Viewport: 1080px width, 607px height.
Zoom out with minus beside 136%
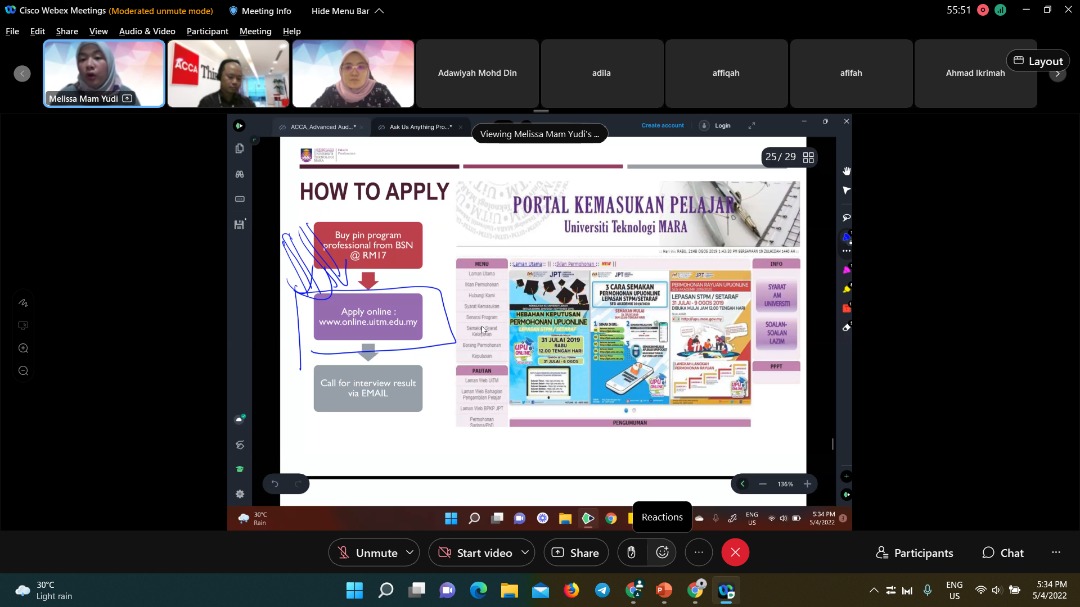(762, 484)
